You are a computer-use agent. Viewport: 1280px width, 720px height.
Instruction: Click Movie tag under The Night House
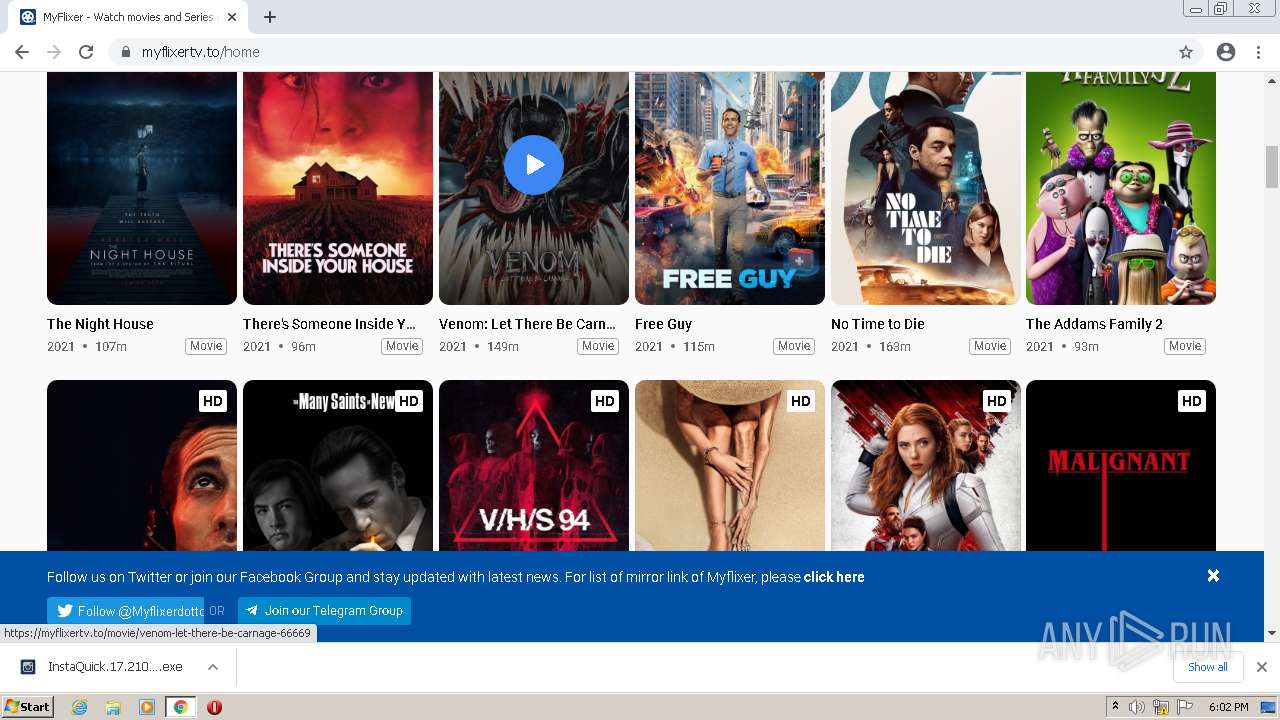pos(206,346)
